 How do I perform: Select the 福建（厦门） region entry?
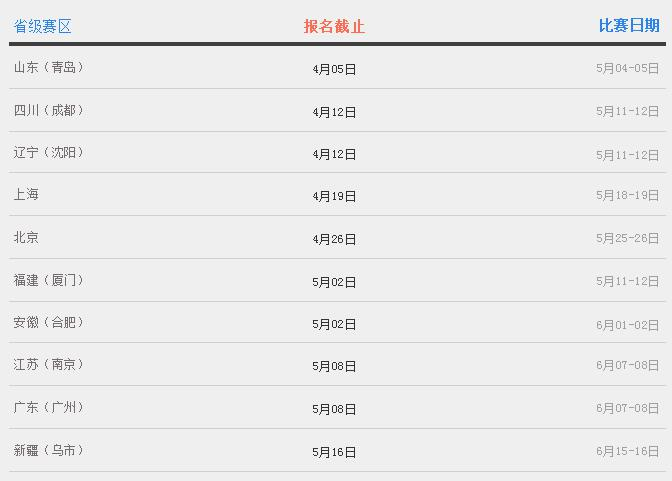[48, 280]
